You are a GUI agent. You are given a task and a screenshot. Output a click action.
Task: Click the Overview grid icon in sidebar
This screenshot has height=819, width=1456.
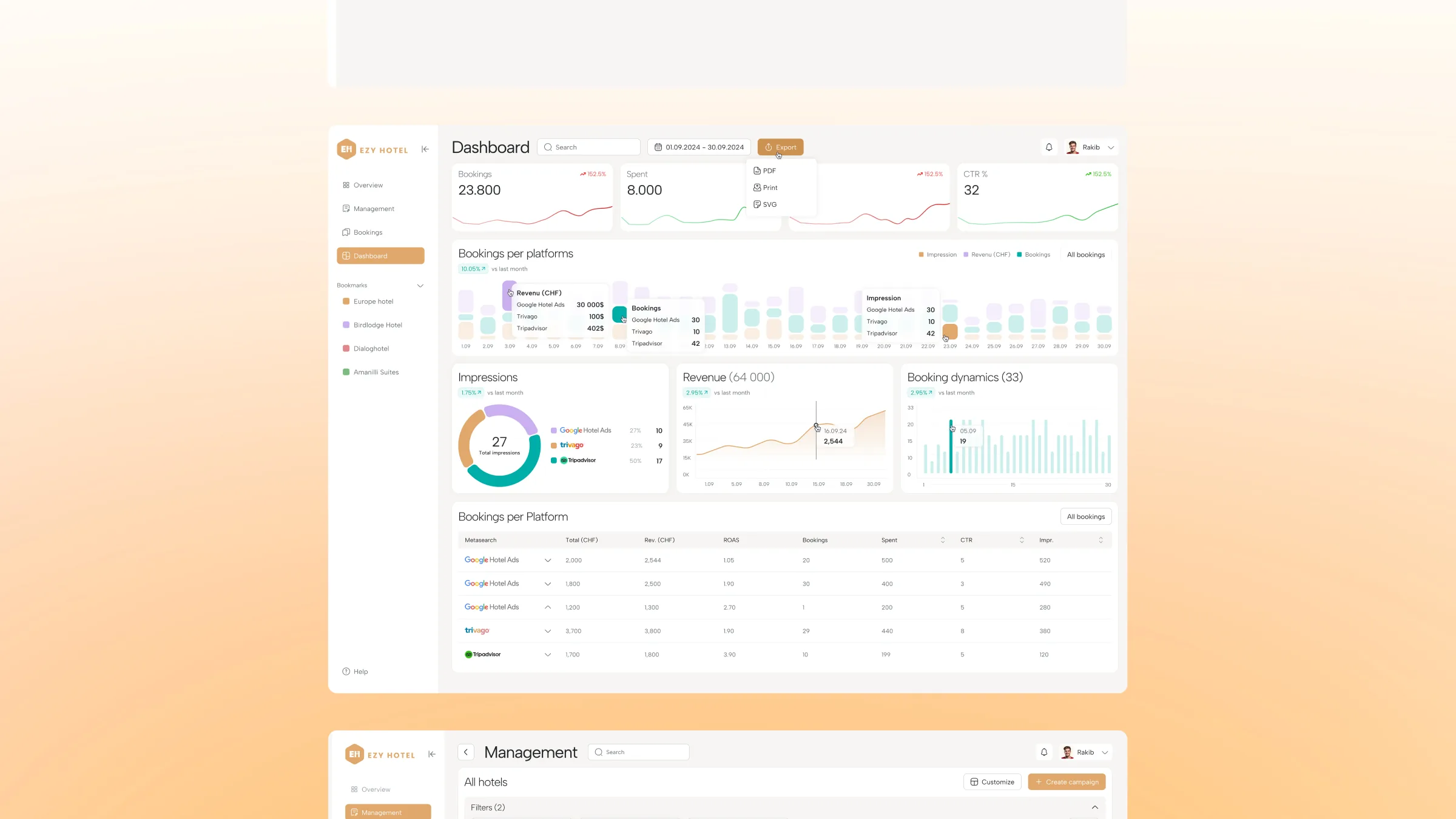tap(346, 185)
